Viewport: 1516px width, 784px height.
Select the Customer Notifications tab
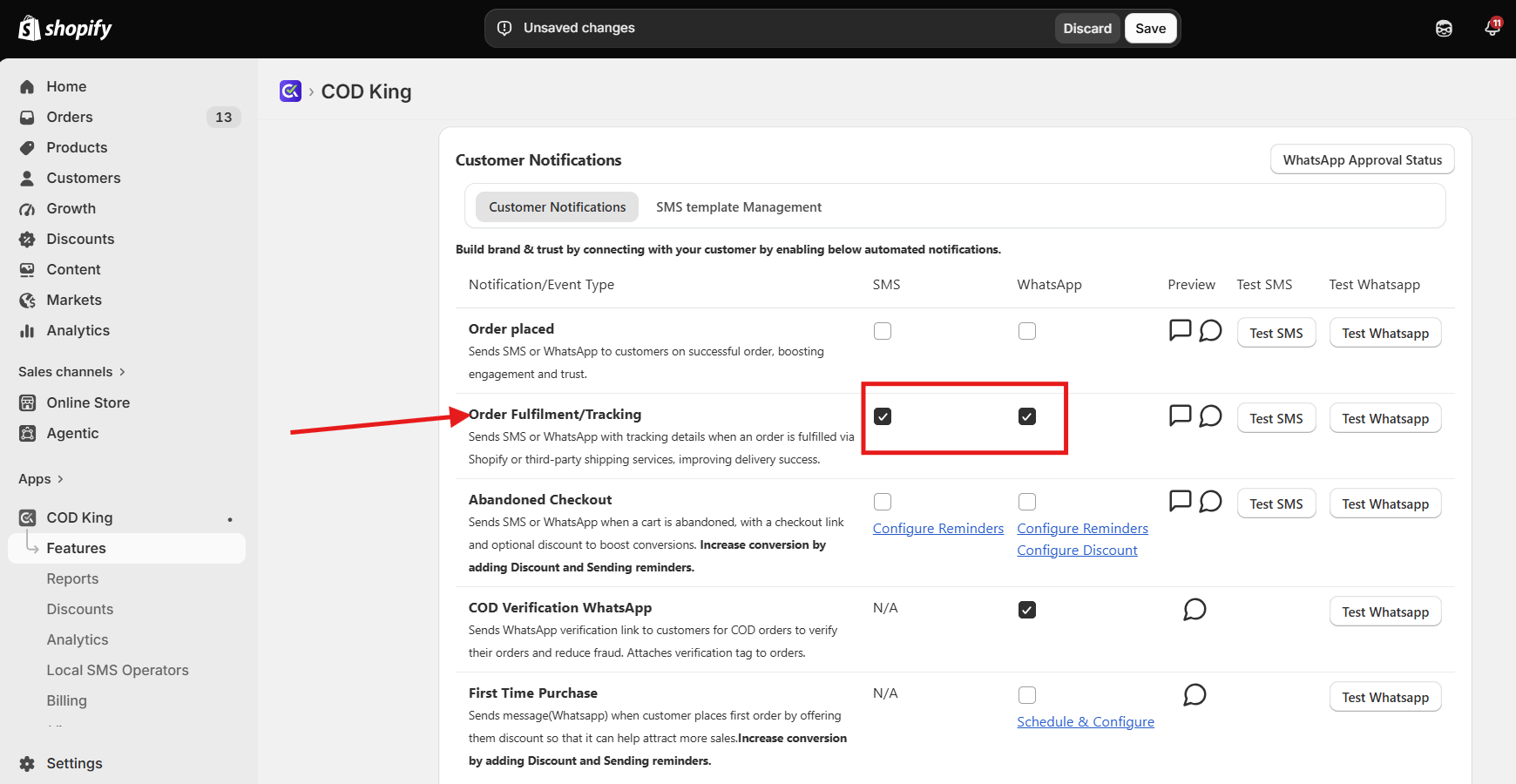pyautogui.click(x=558, y=207)
